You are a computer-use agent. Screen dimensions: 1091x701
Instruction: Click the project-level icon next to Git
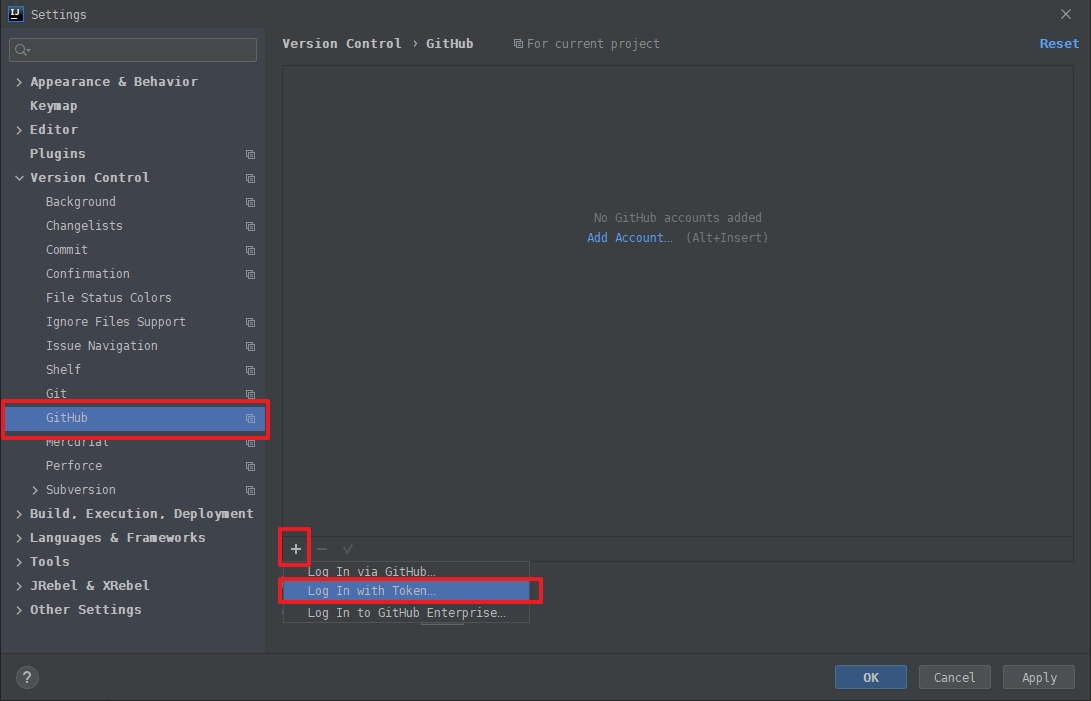tap(250, 395)
